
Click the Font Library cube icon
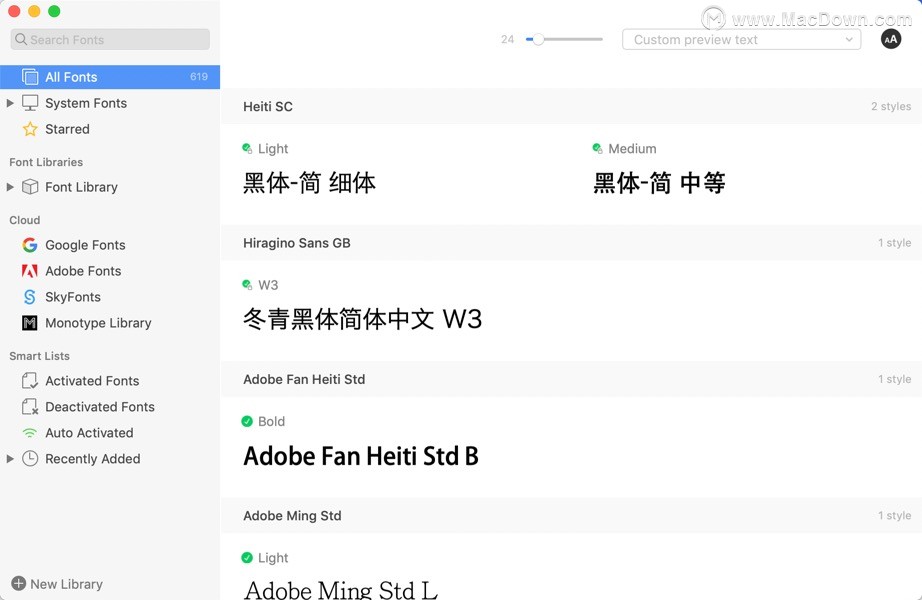(30, 187)
